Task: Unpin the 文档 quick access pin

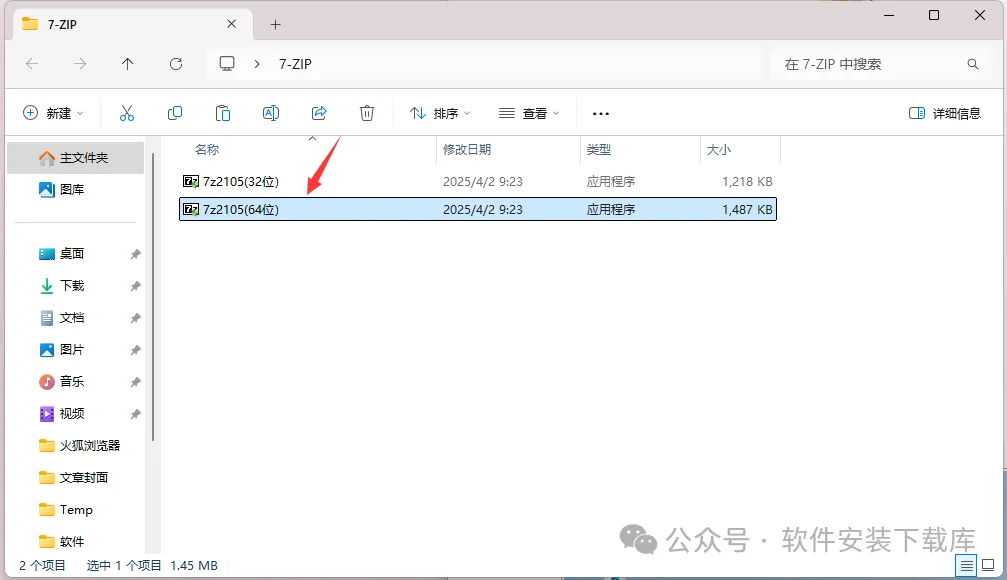Action: click(136, 319)
